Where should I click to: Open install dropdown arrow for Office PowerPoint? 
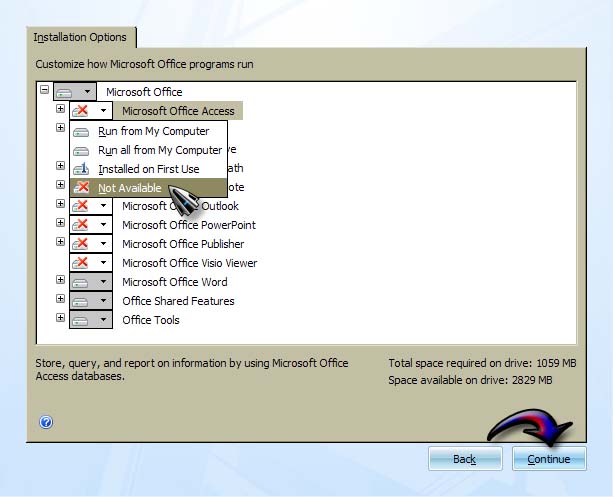click(x=103, y=225)
